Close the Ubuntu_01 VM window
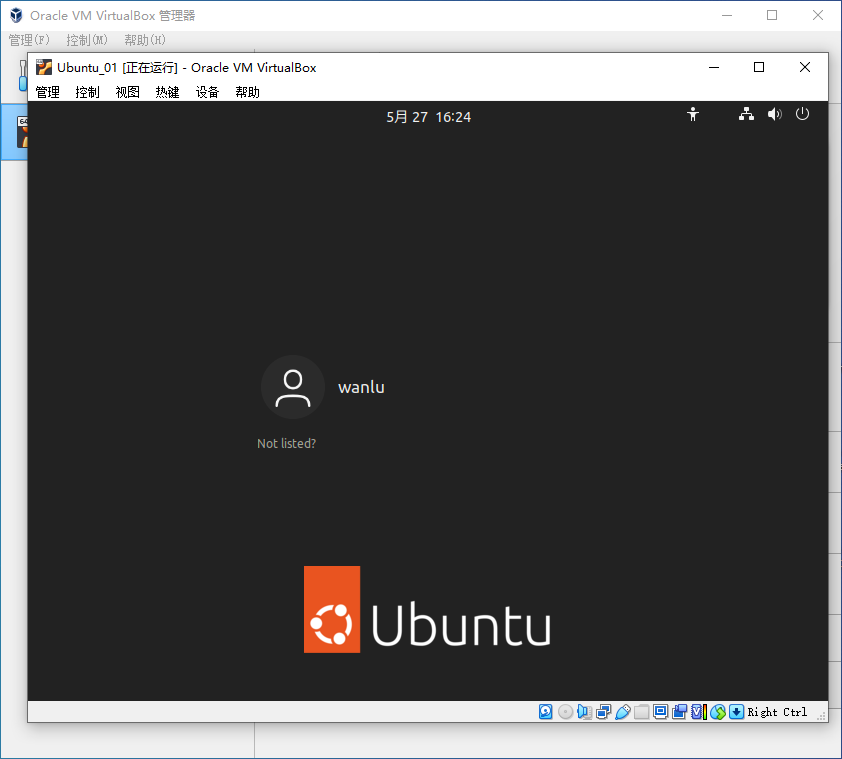 coord(804,68)
